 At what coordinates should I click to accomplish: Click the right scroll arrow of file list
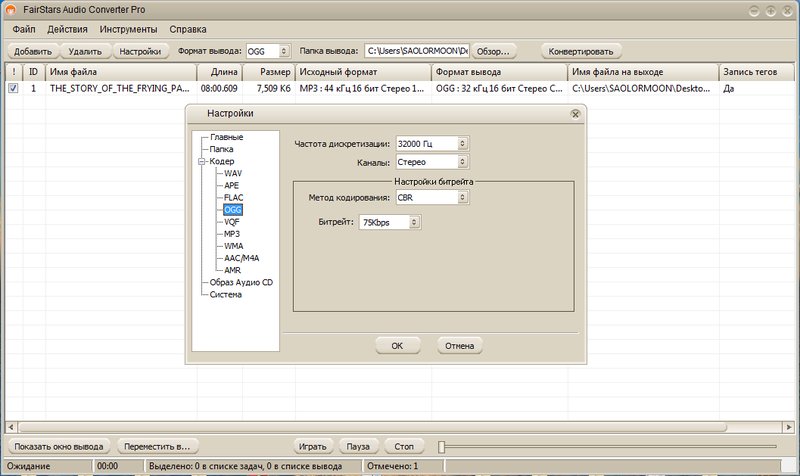click(789, 427)
